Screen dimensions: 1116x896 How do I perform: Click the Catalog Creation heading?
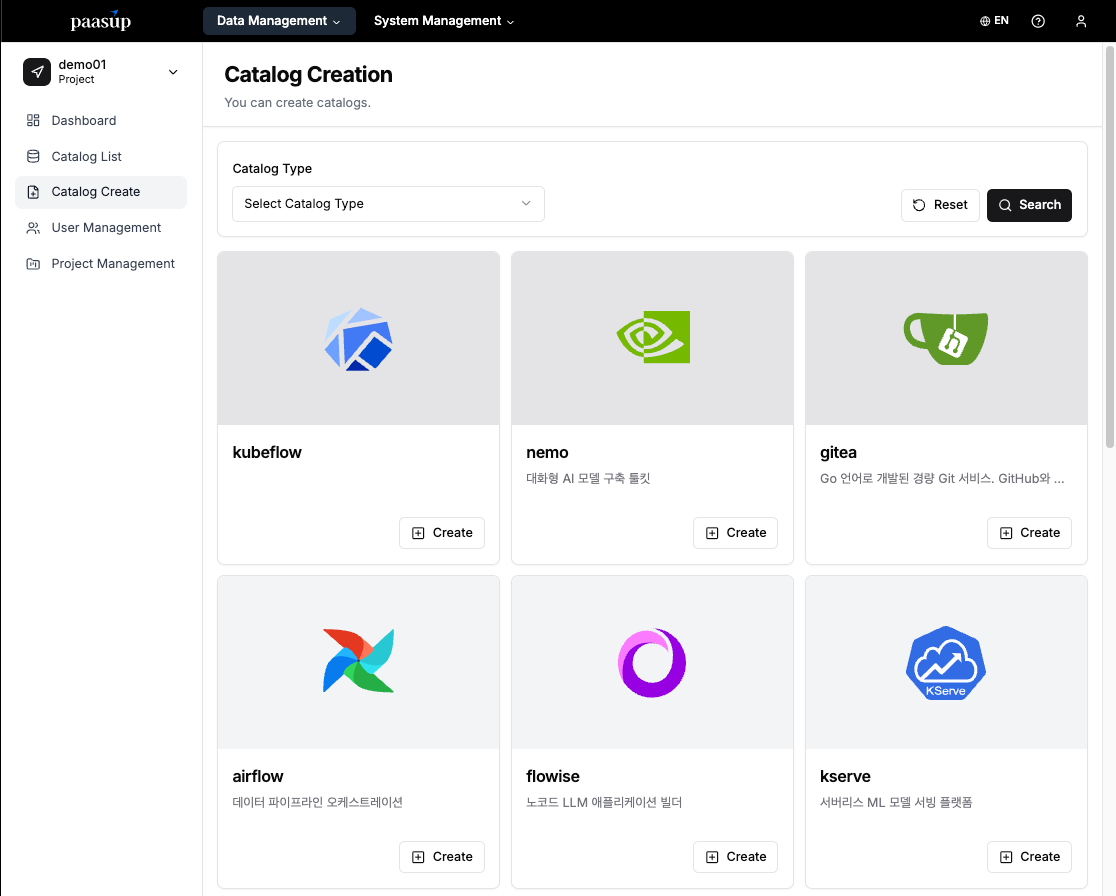[x=308, y=75]
